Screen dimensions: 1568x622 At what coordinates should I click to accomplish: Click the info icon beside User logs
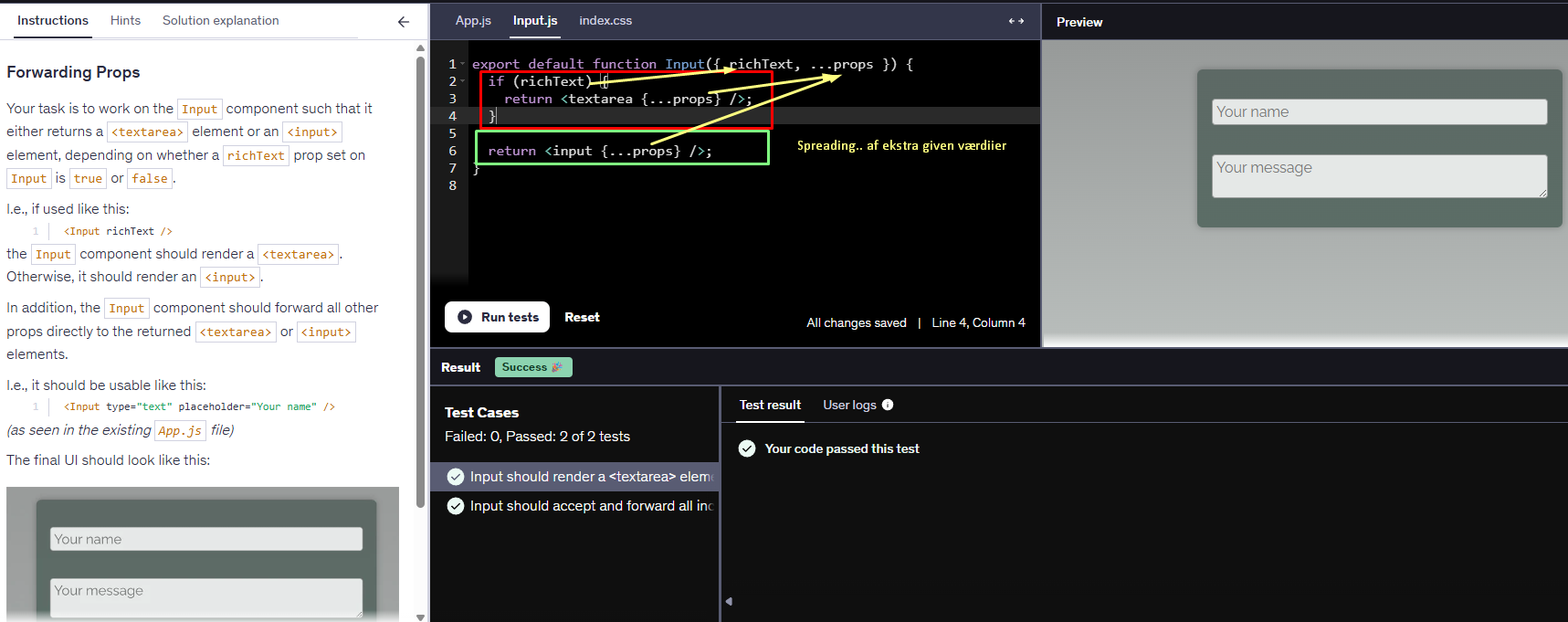coord(888,405)
